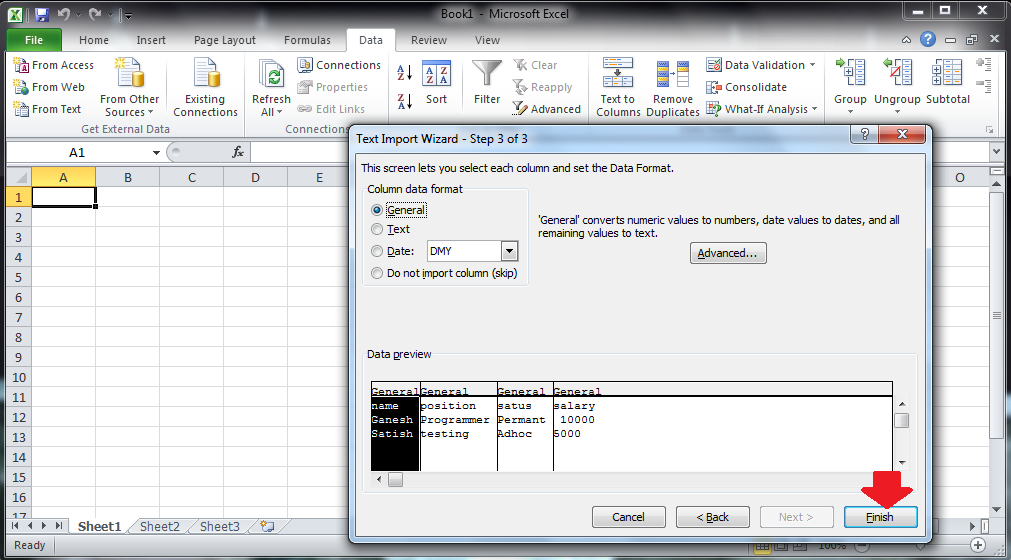Click the From Access icon
This screenshot has width=1011, height=560.
tap(21, 65)
